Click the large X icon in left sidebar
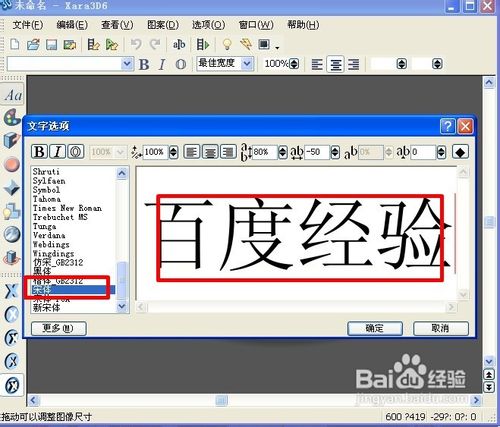 [12, 291]
